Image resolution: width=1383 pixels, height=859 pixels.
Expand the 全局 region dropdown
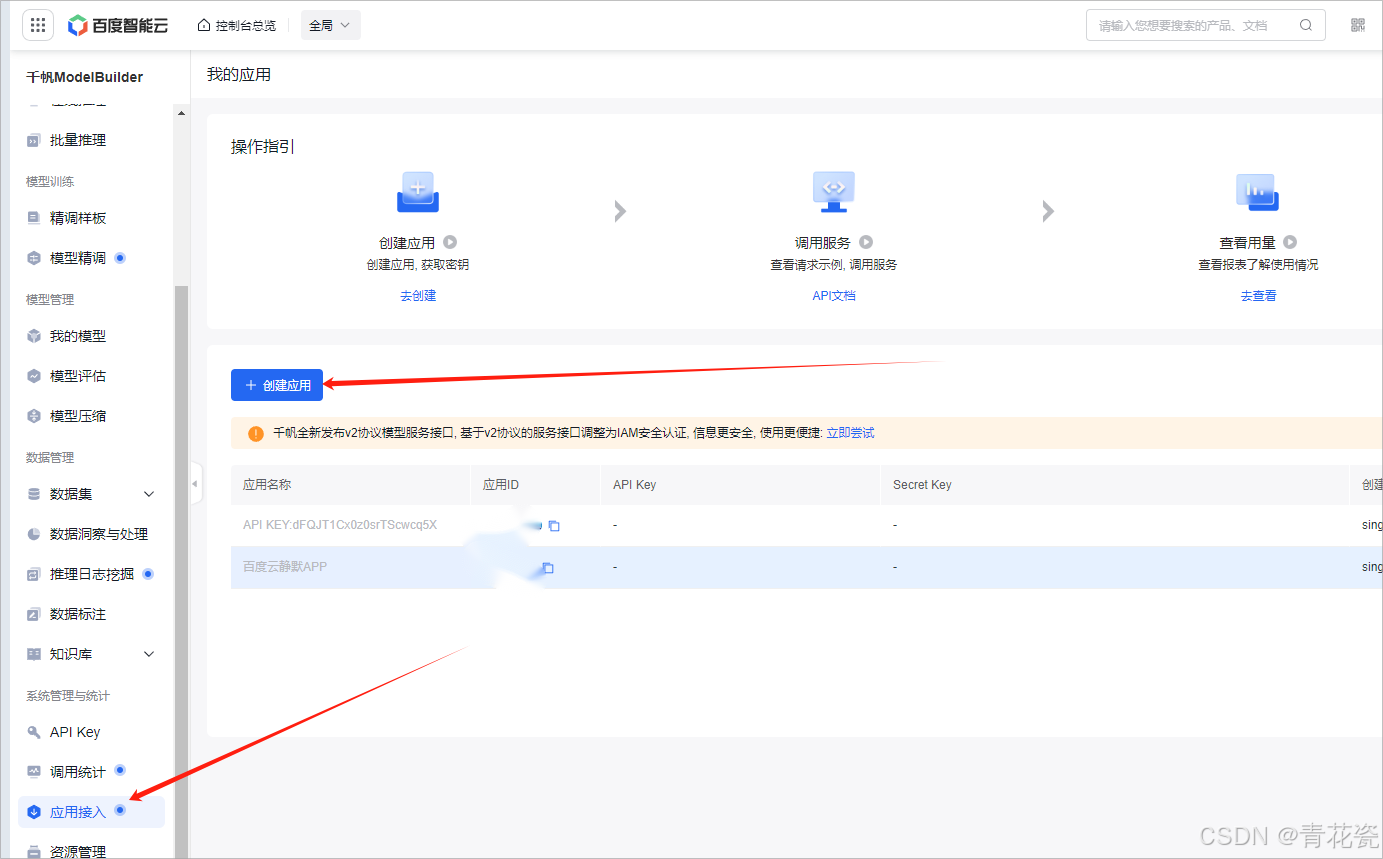coord(330,26)
